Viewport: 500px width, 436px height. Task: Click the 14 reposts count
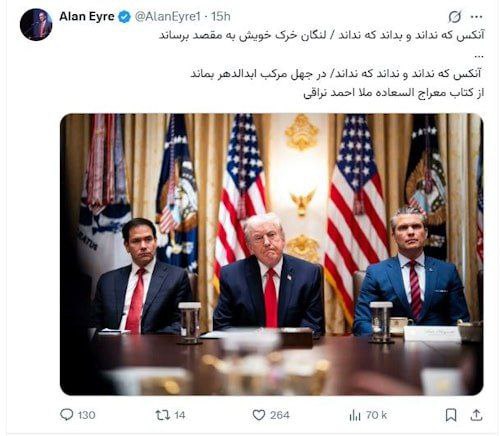179,415
